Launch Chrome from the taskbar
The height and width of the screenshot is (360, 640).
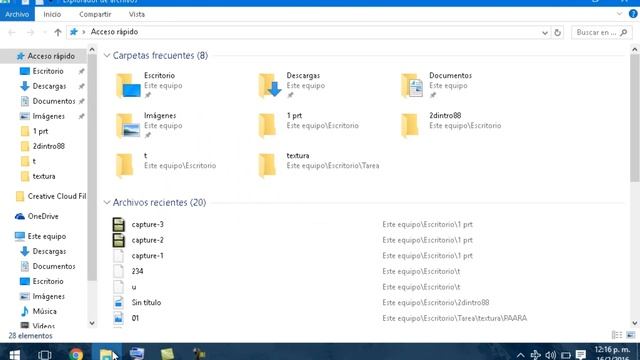tap(76, 354)
